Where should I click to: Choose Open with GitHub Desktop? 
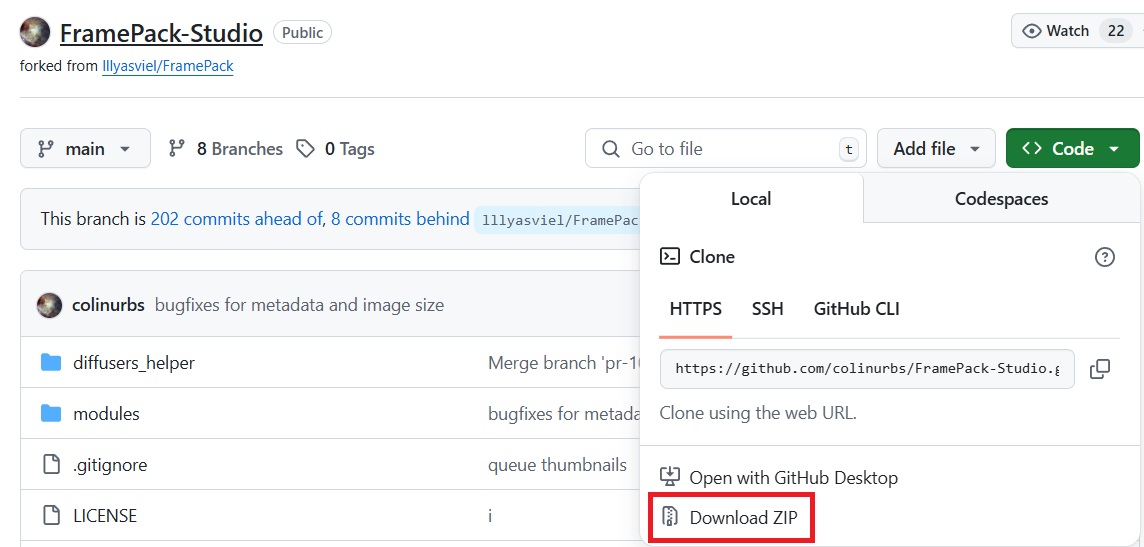[x=792, y=478]
